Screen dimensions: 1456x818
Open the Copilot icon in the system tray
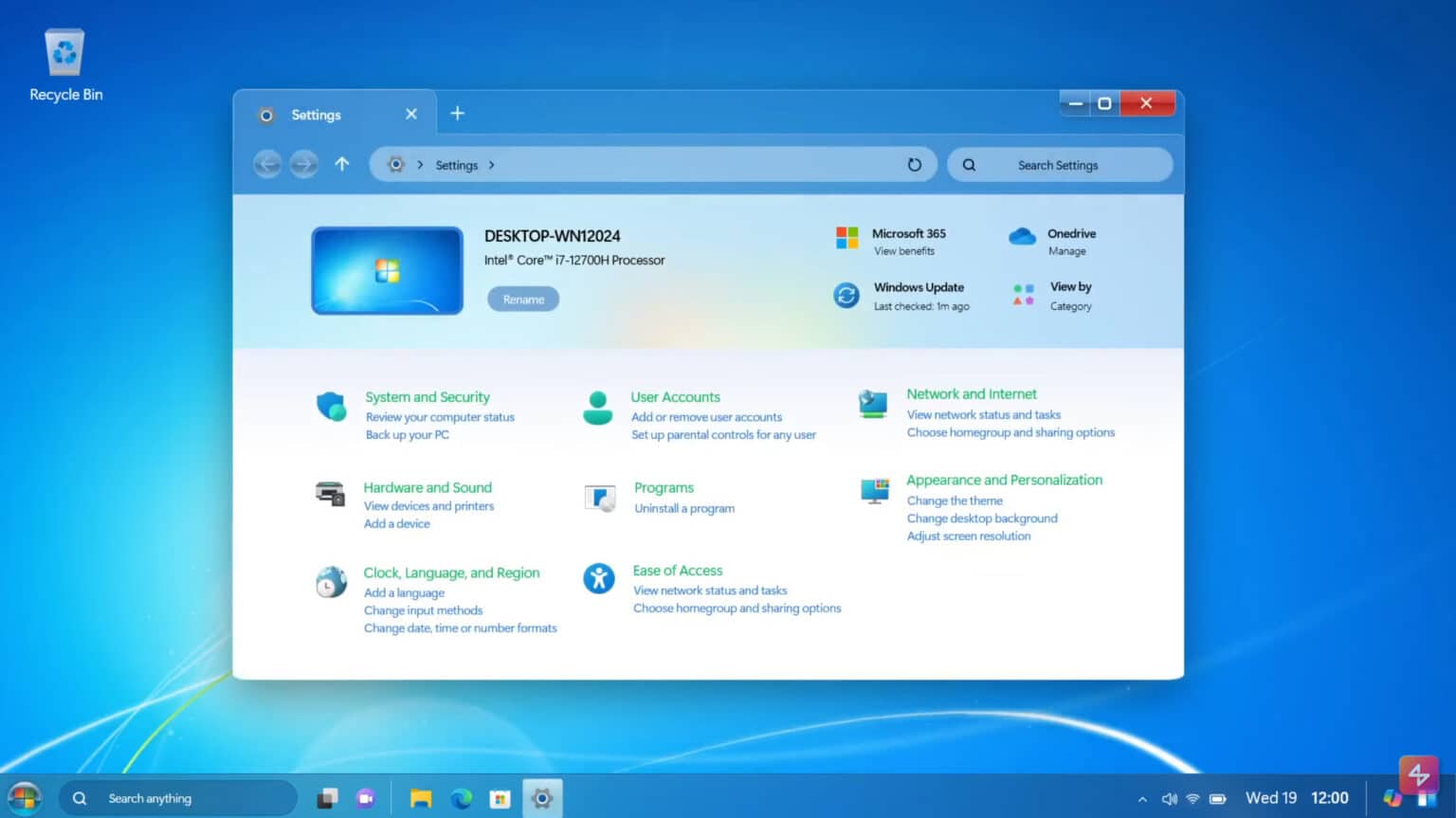pyautogui.click(x=1393, y=797)
